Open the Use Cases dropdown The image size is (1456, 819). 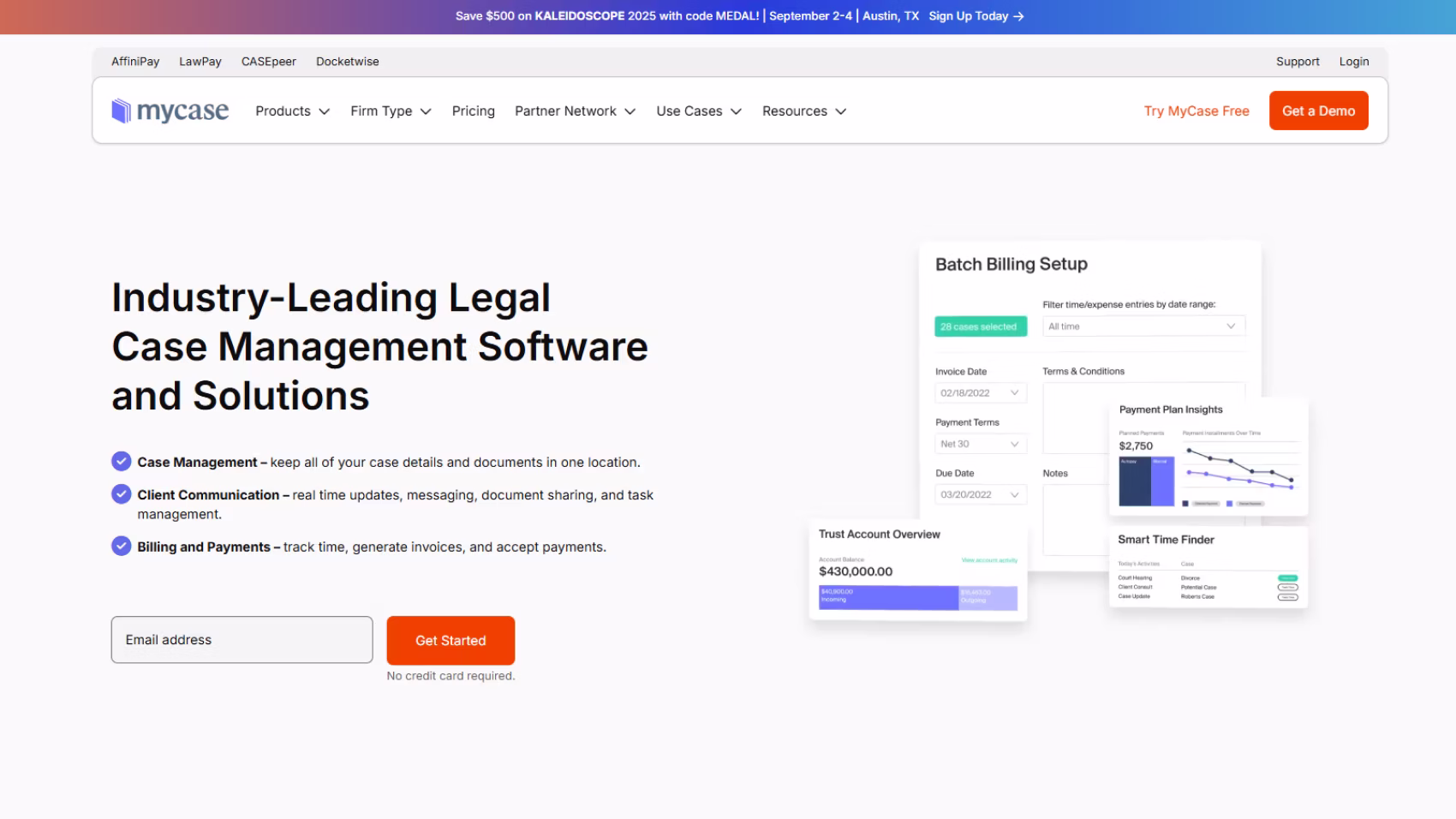tap(699, 111)
